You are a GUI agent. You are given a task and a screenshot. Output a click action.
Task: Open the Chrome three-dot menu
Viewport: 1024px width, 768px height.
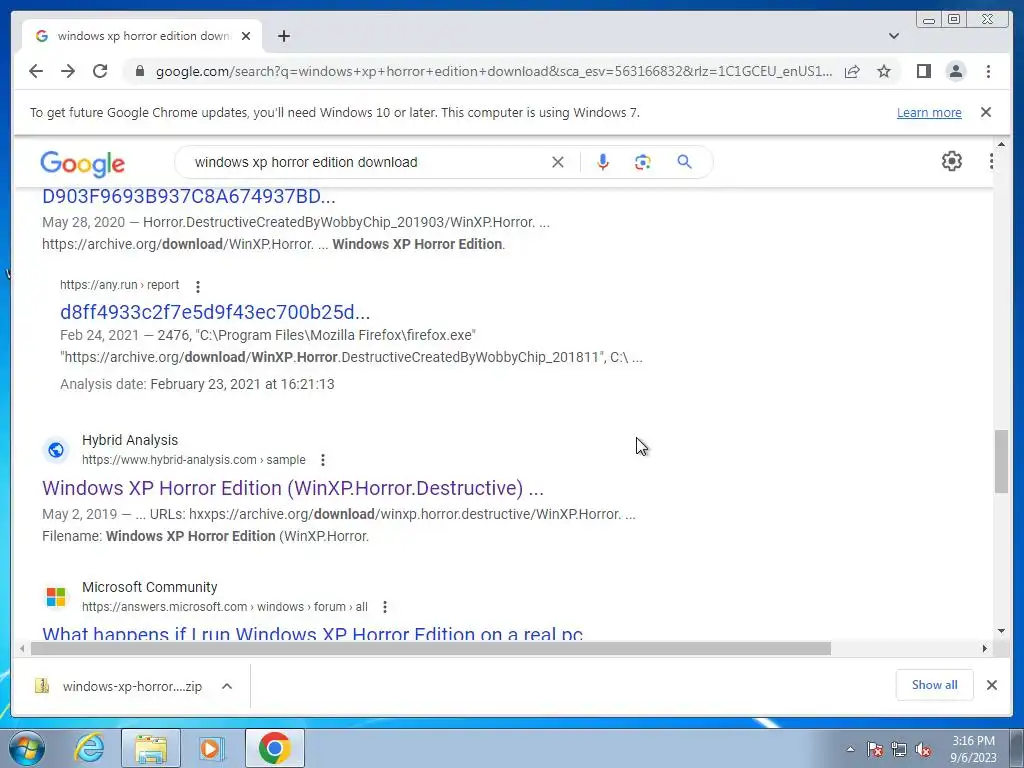tap(989, 71)
